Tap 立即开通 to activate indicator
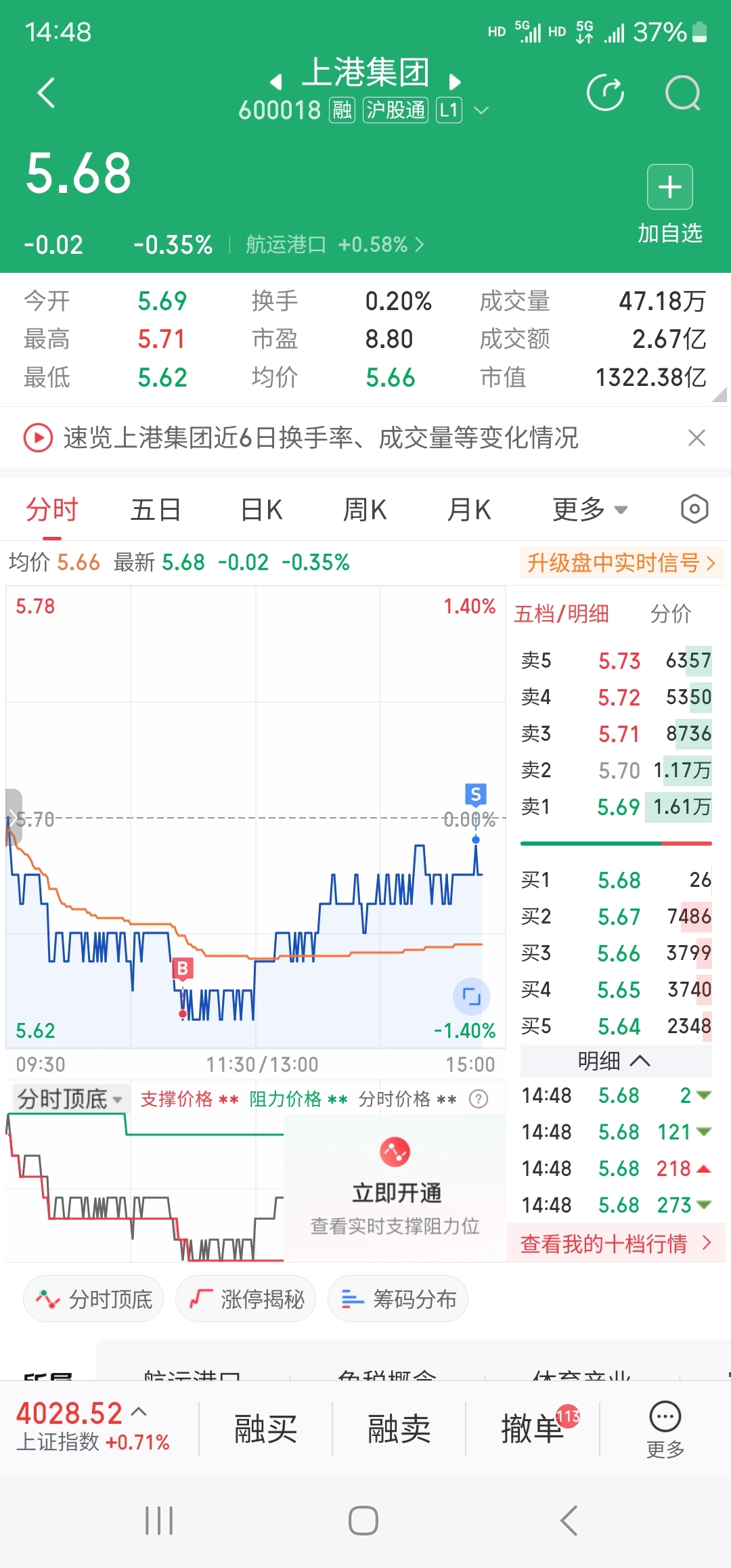Viewport: 731px width, 1568px height. coord(397,1193)
